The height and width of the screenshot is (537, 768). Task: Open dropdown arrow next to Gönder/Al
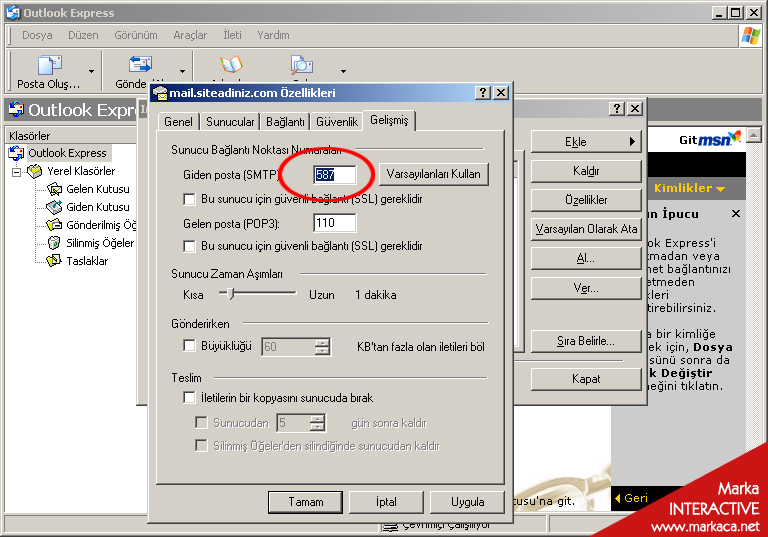pyautogui.click(x=182, y=72)
